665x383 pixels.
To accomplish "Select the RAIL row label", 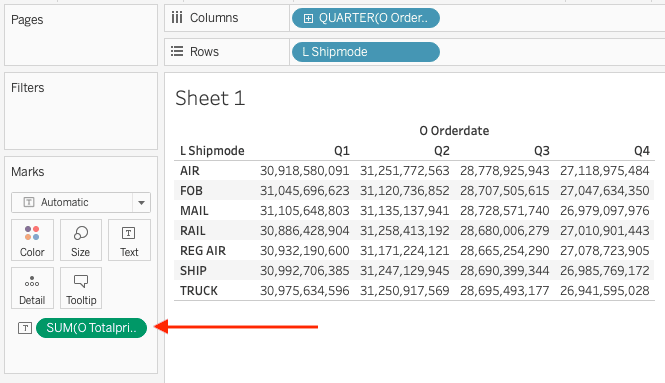I will click(x=193, y=231).
